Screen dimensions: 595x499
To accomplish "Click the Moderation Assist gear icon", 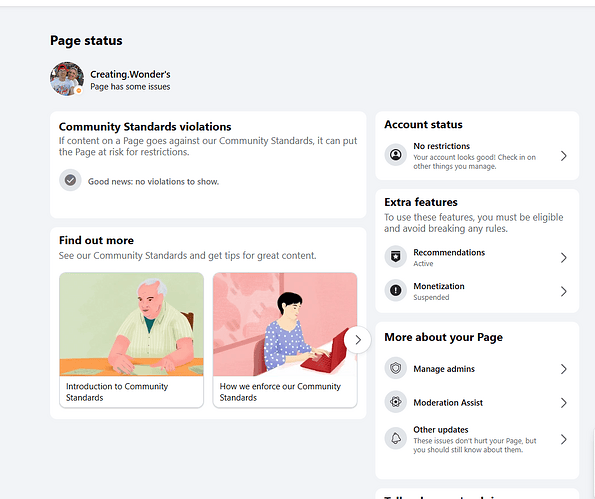I will [395, 402].
